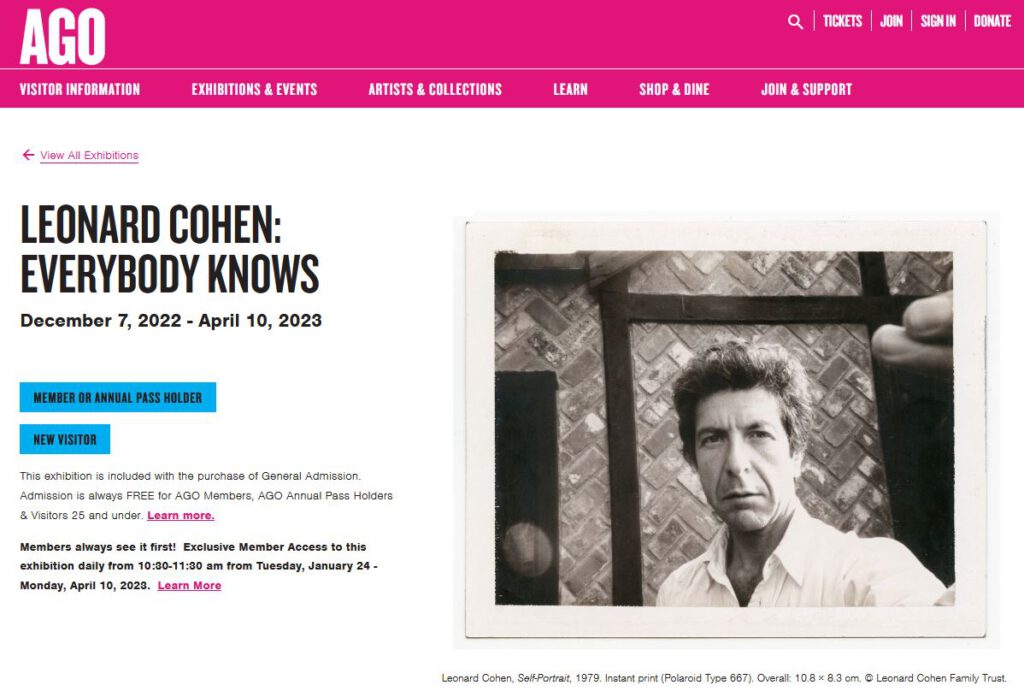This screenshot has width=1024, height=691.
Task: Expand the Artists & Collections menu
Action: click(x=435, y=89)
